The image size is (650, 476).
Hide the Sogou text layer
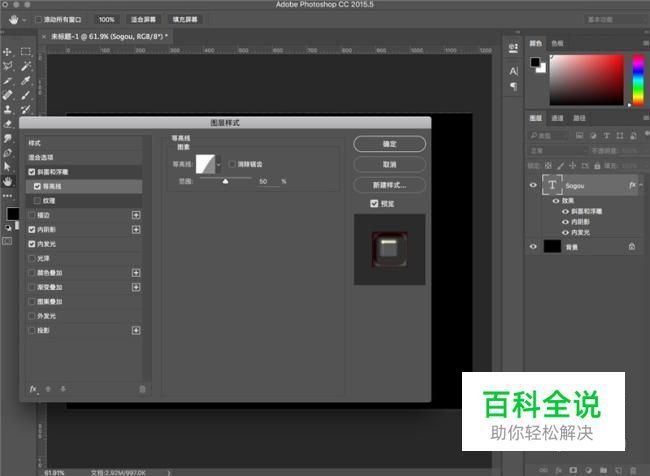click(x=533, y=185)
